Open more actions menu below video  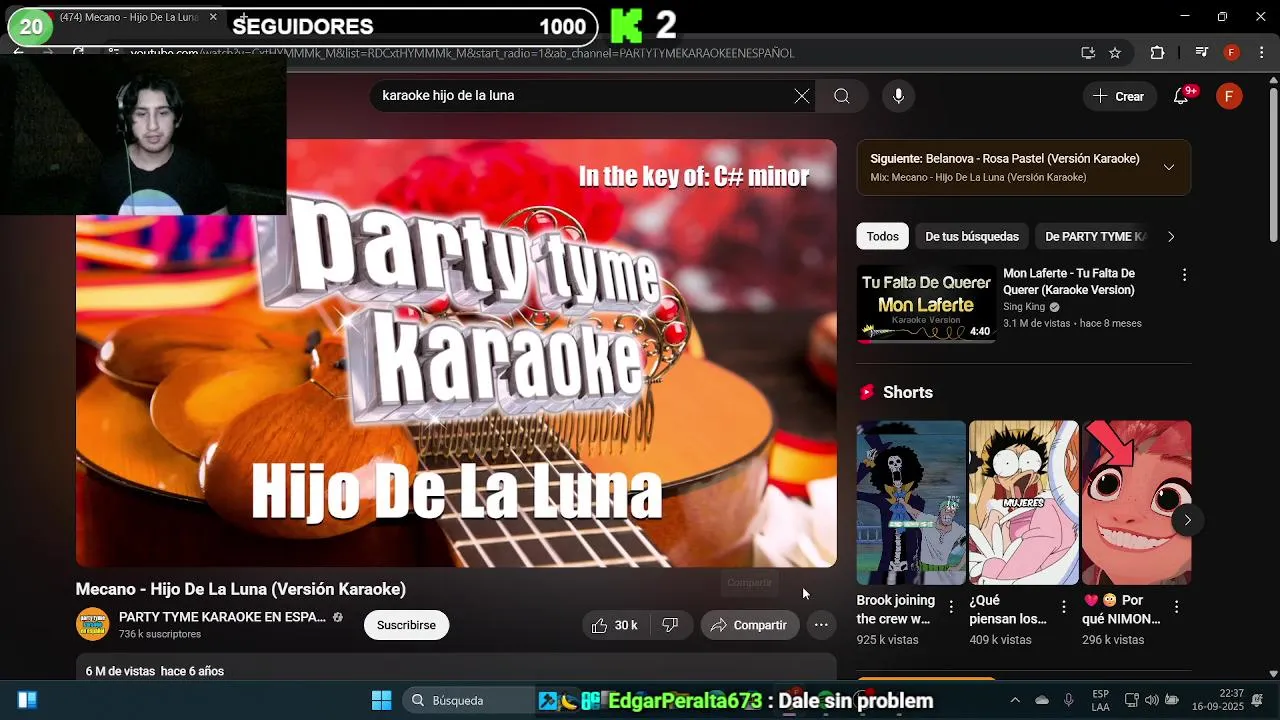[821, 625]
